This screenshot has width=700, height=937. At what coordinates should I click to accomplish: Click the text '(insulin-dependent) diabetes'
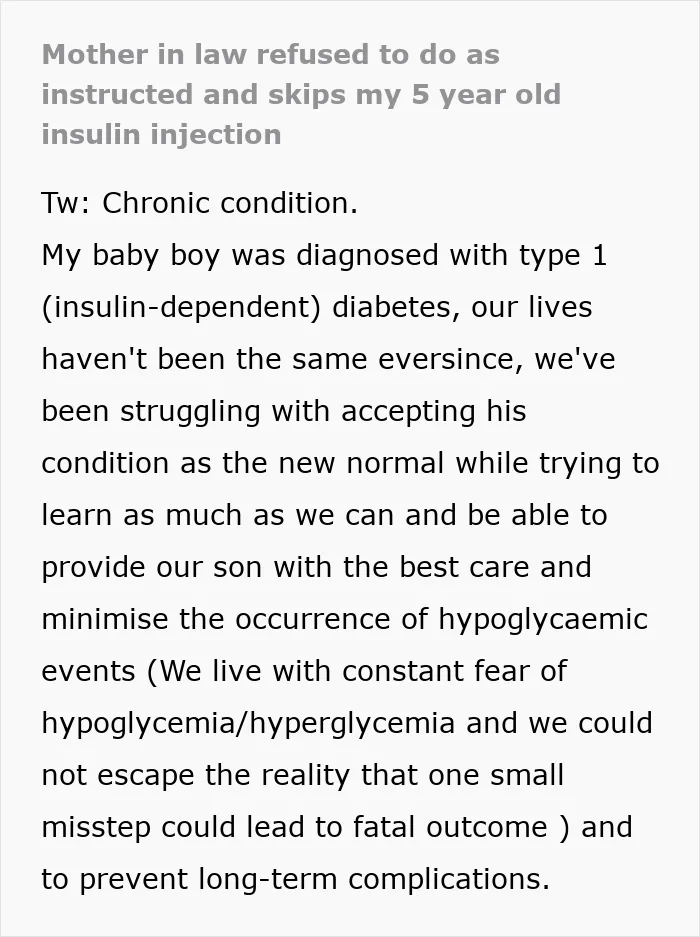[x=250, y=308]
